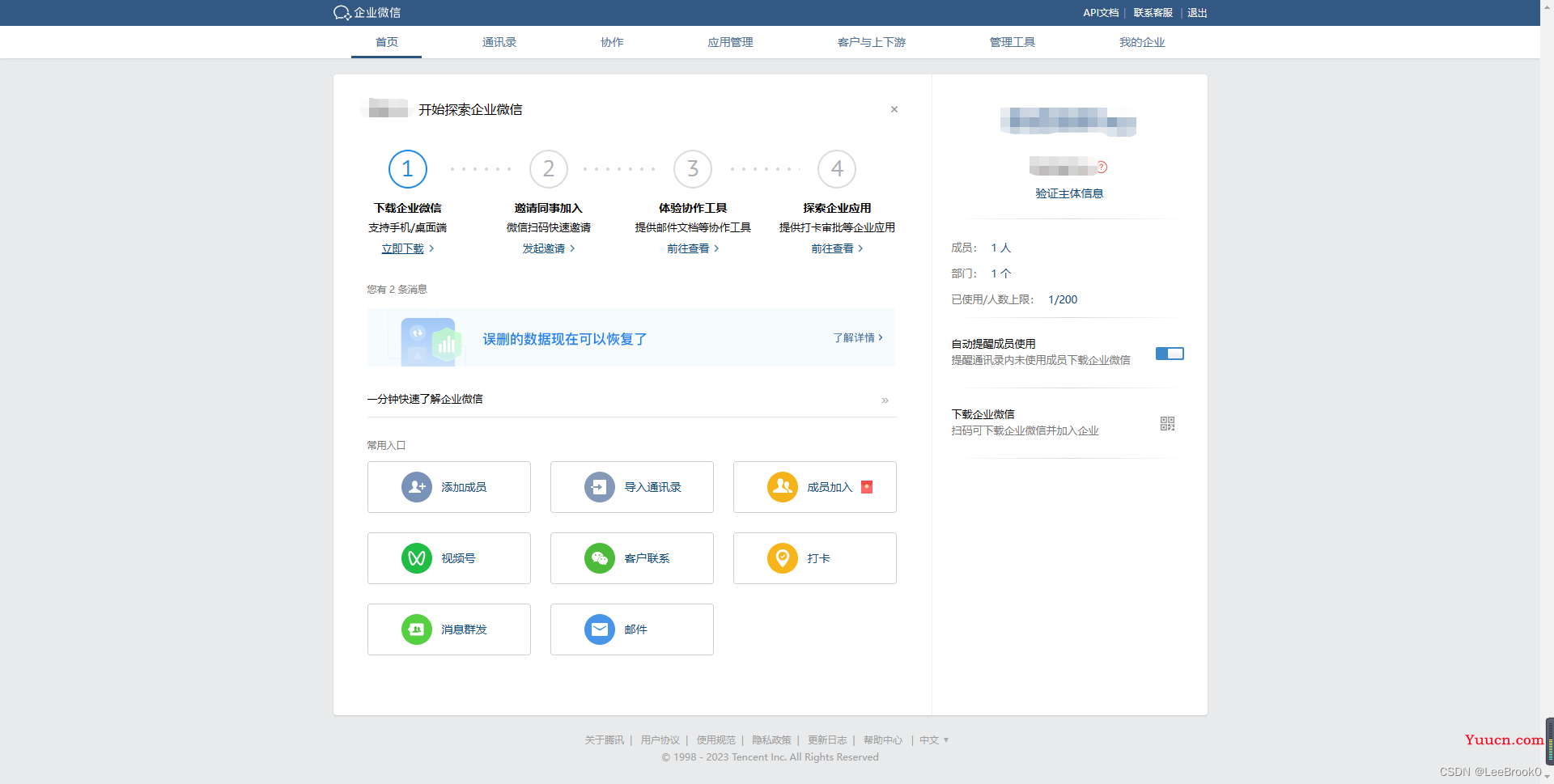Screen dimensions: 1554x784
Task: Open the 打卡 location pin icon
Action: point(783,558)
